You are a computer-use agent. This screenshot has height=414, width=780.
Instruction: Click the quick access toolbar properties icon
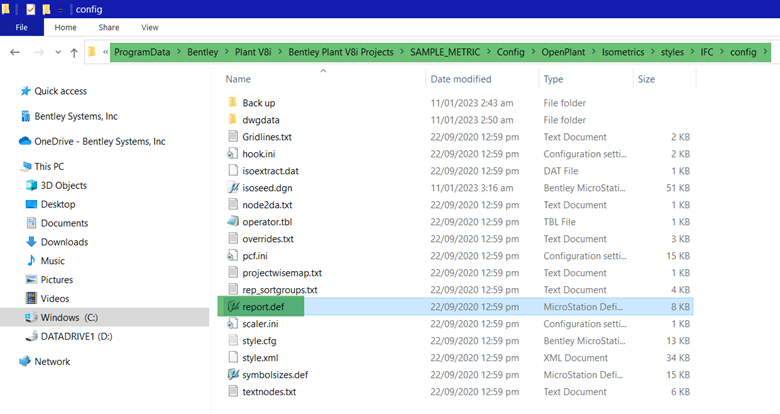[x=30, y=9]
